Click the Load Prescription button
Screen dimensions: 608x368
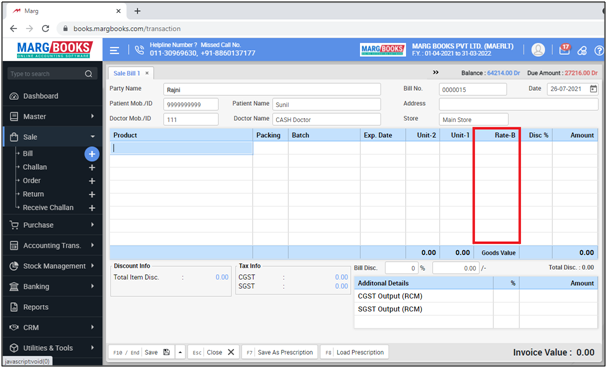[355, 352]
